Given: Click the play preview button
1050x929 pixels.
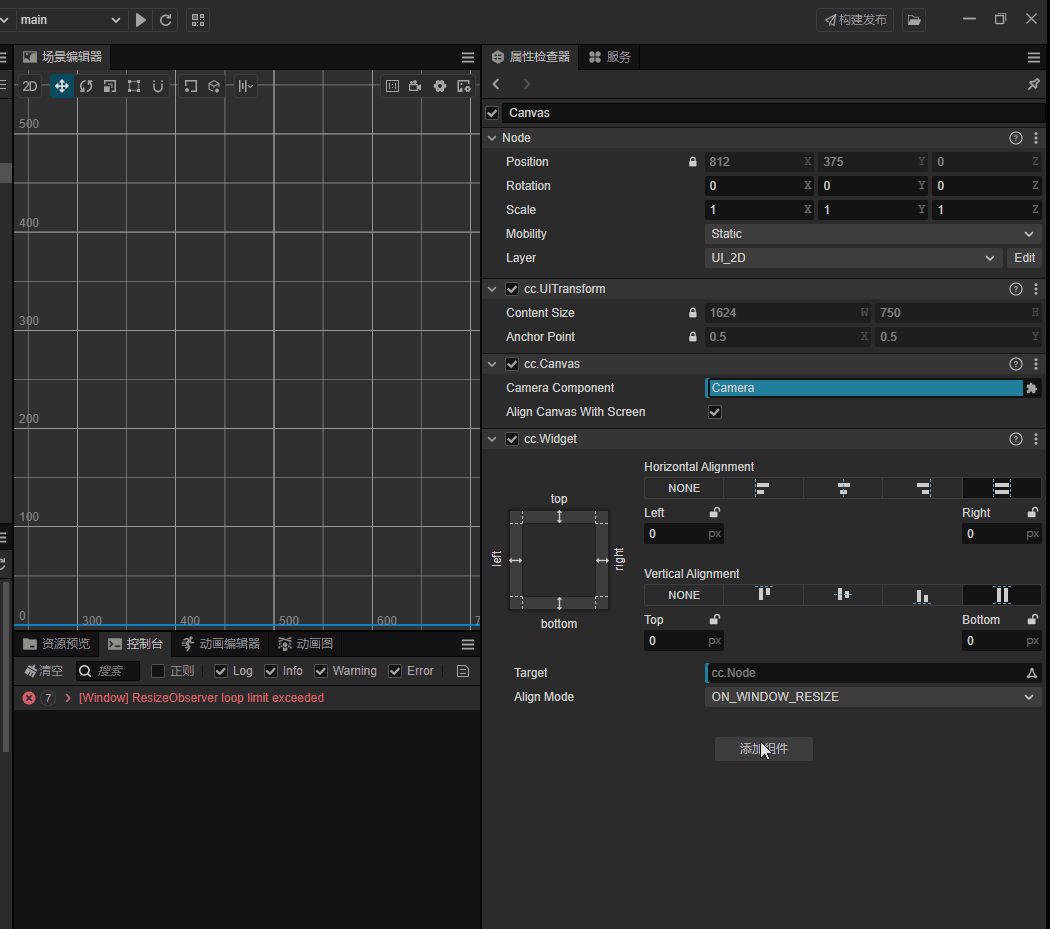Looking at the screenshot, I should (x=141, y=19).
